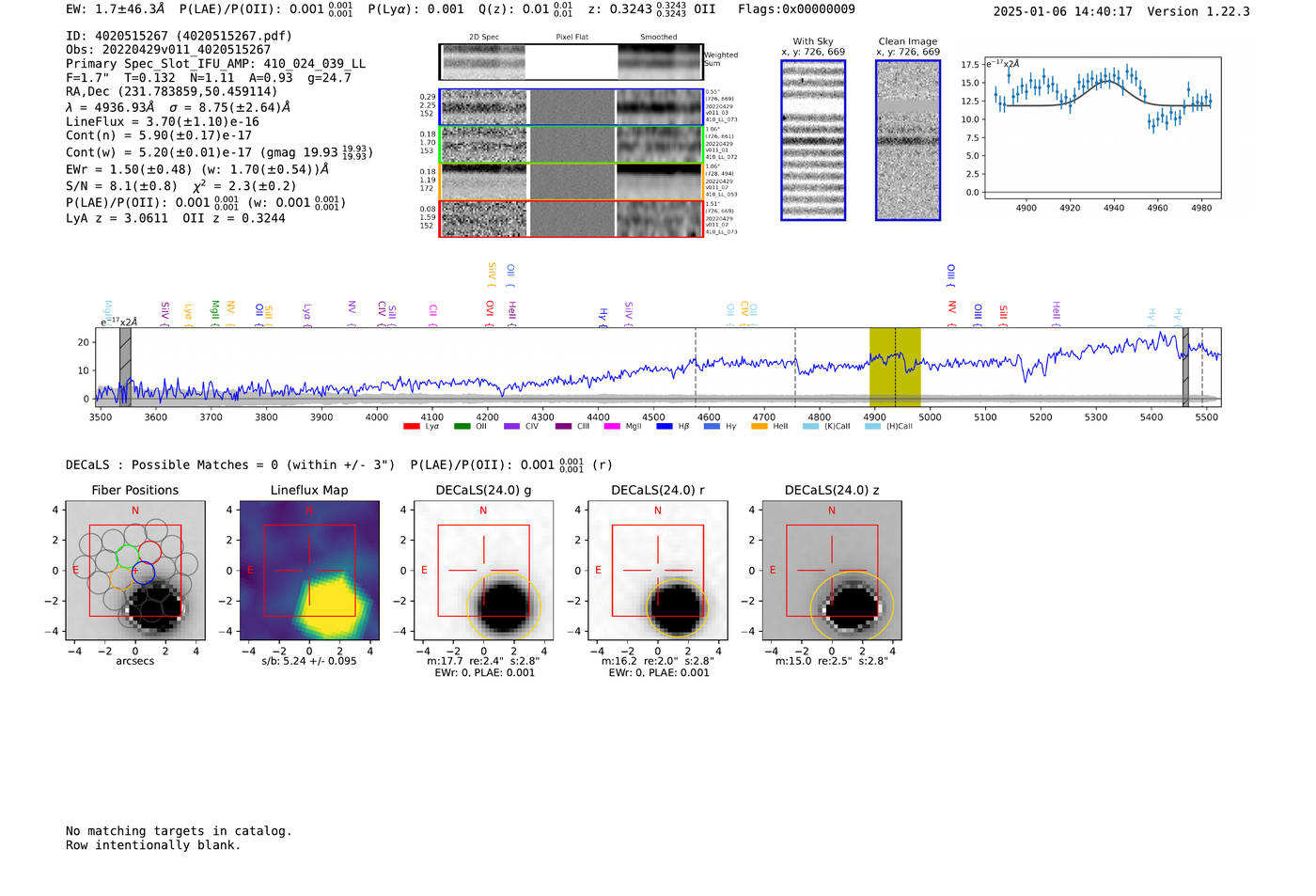Open the Fiber Positions panel

click(134, 571)
